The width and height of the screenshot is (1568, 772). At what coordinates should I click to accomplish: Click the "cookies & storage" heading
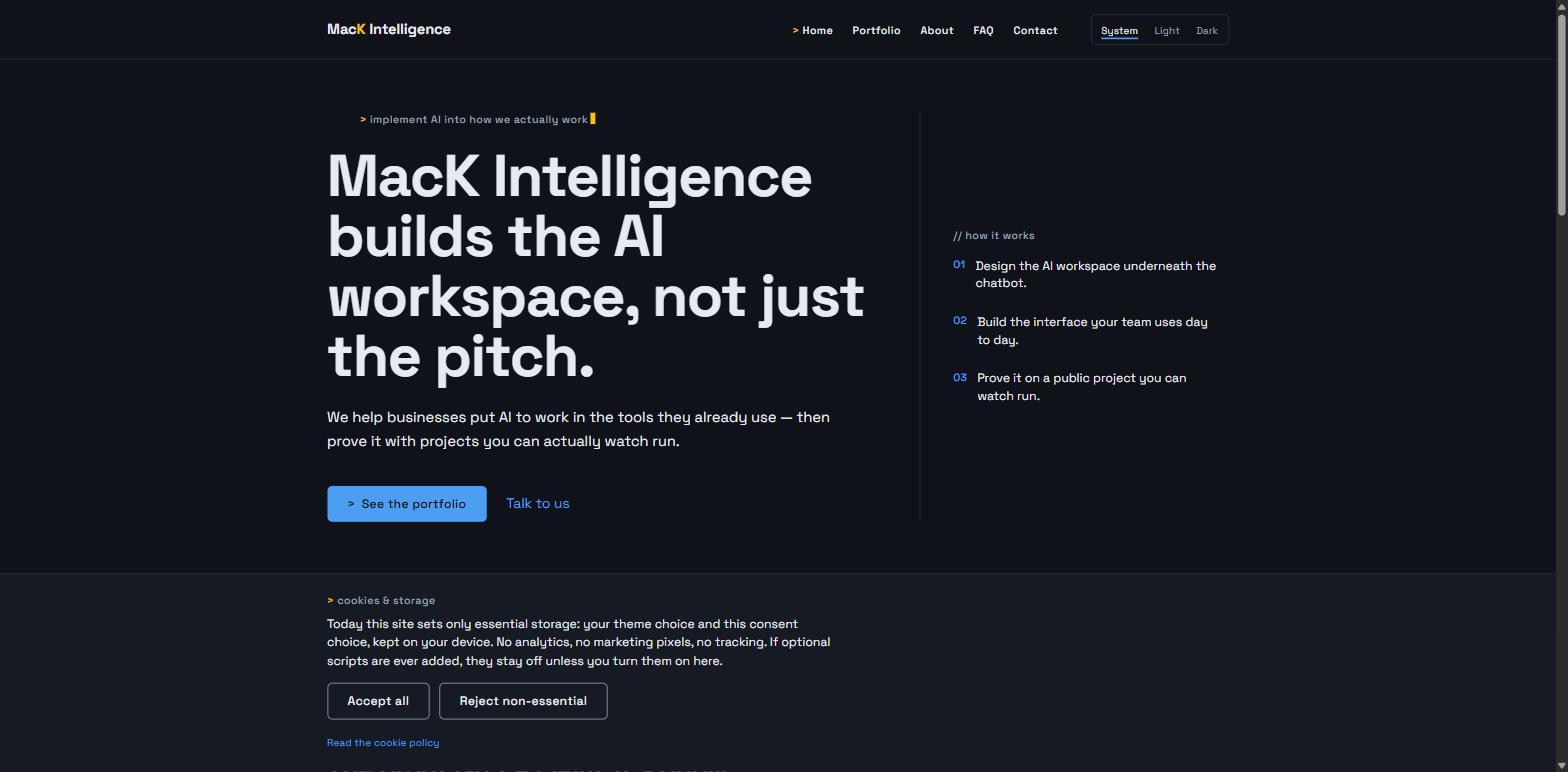[381, 601]
